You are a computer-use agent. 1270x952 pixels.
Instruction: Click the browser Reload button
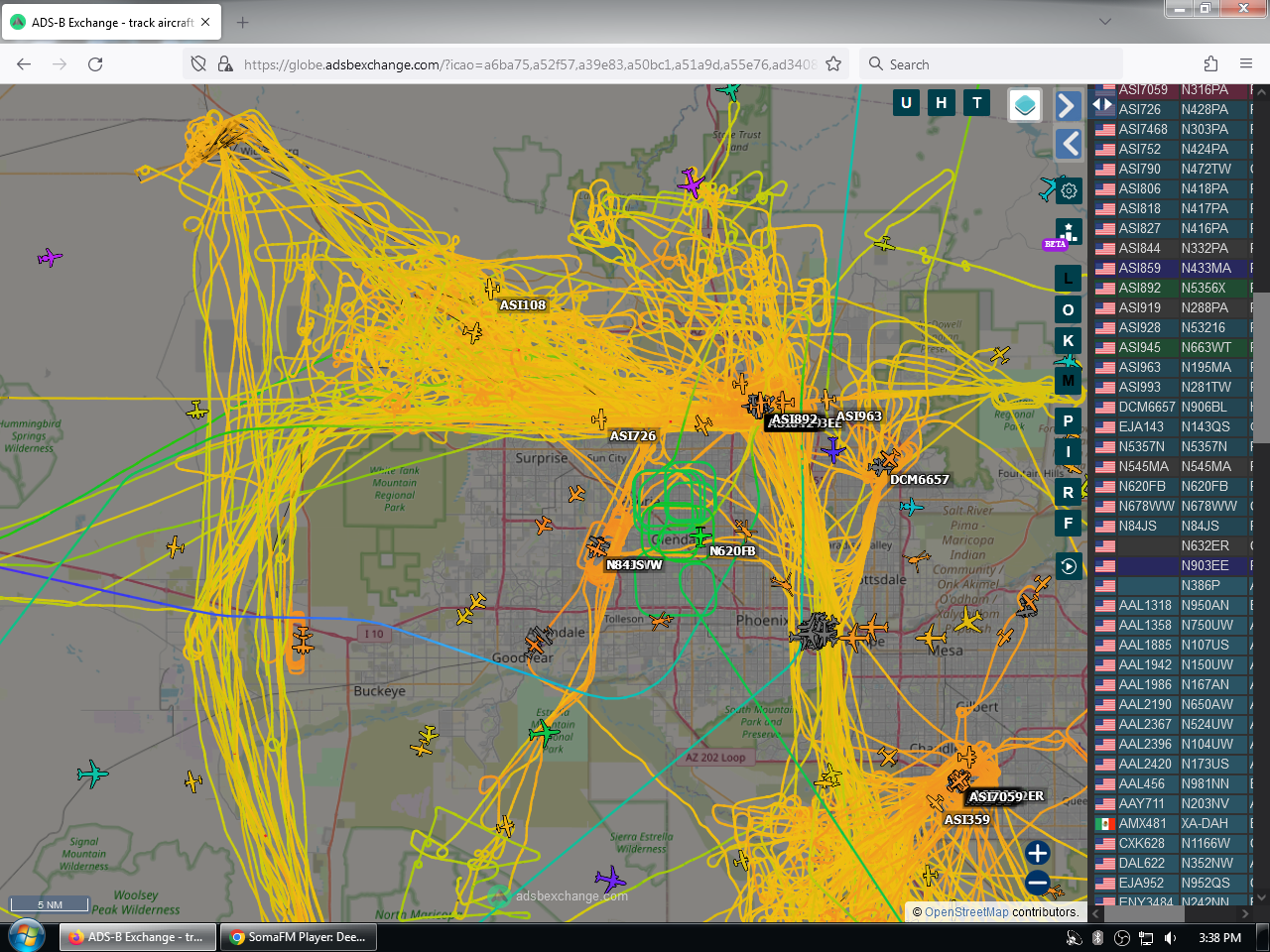(95, 63)
